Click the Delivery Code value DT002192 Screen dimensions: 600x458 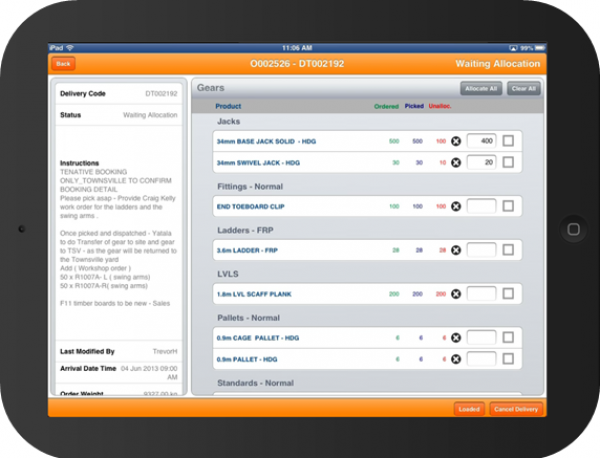click(x=161, y=94)
